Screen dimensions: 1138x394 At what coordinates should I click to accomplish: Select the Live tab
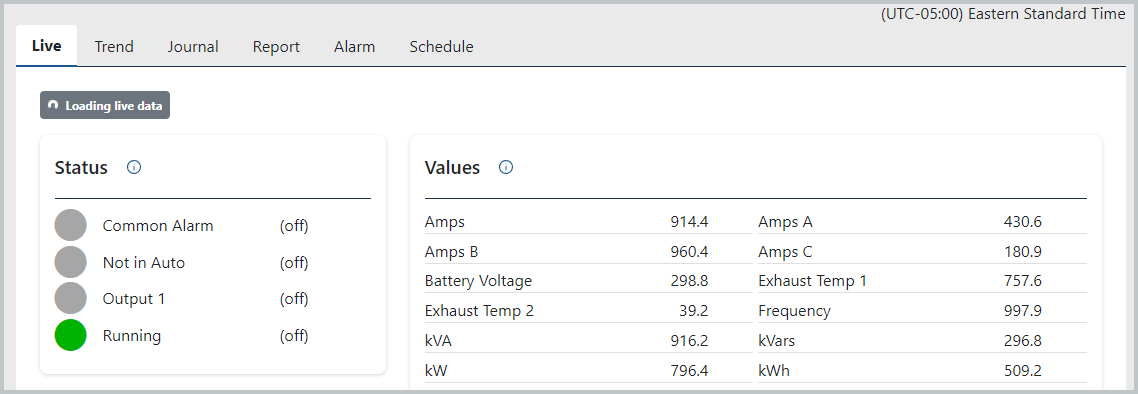46,46
